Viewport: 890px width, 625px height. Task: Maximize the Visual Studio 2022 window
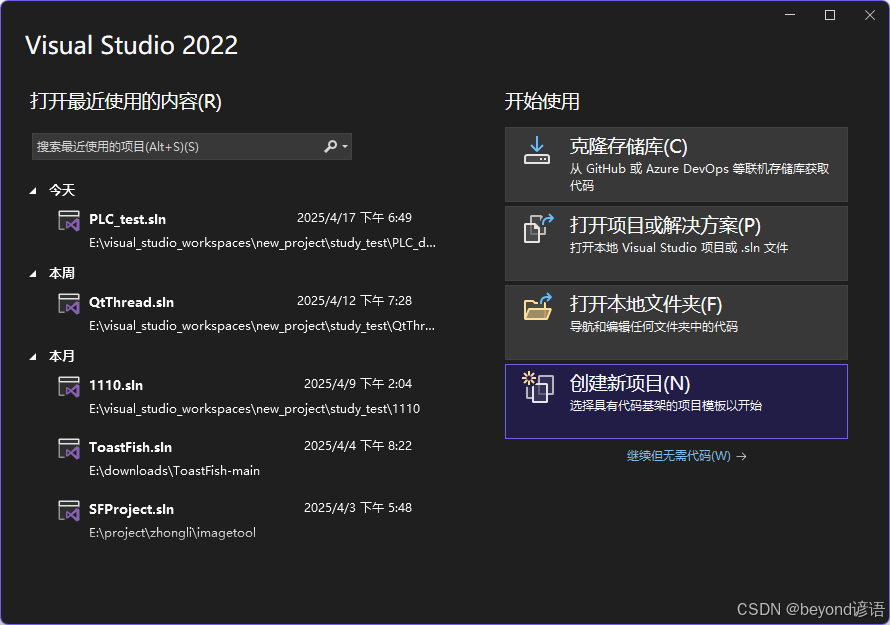[830, 15]
